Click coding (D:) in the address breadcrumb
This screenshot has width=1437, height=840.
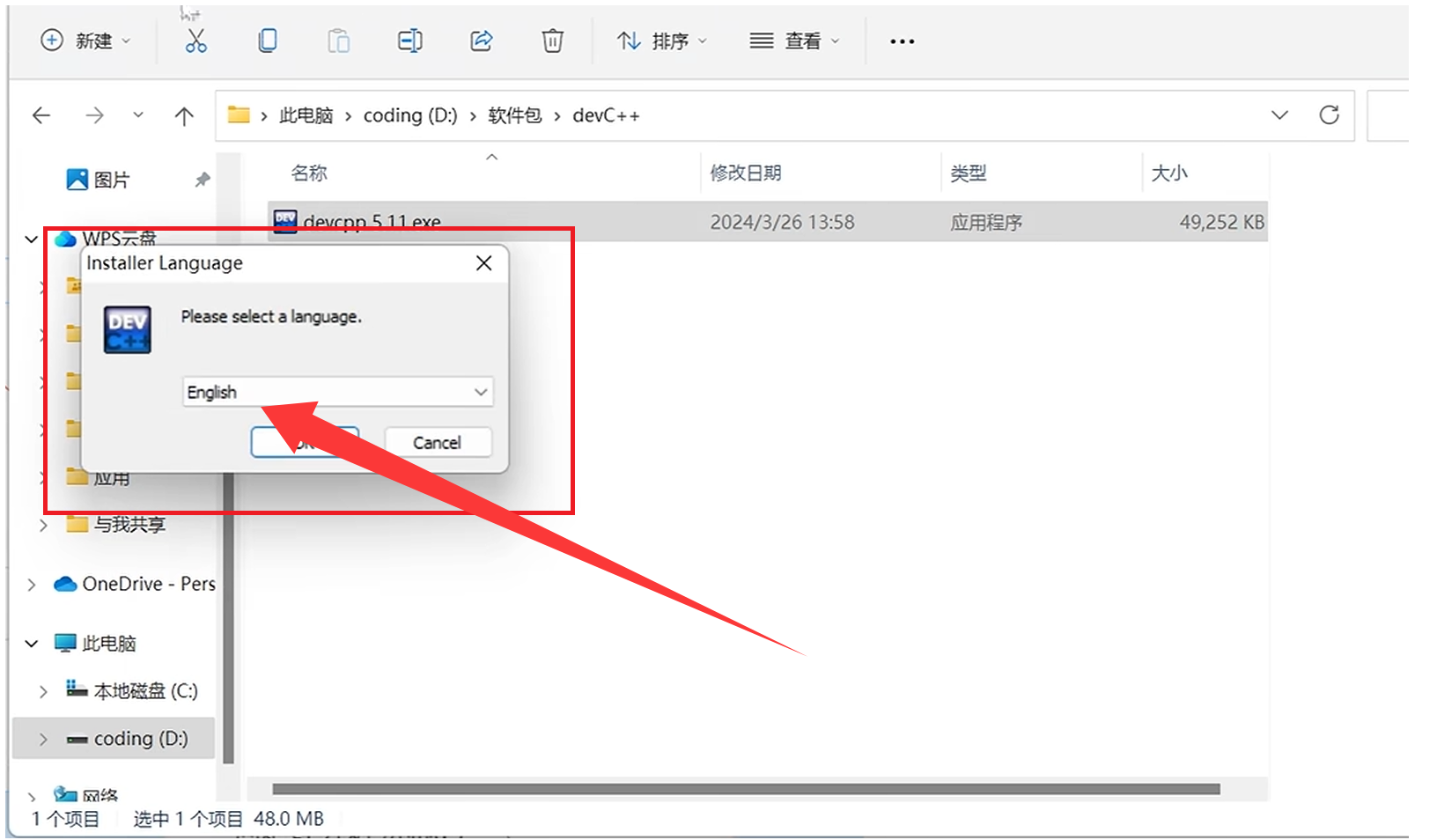point(410,115)
